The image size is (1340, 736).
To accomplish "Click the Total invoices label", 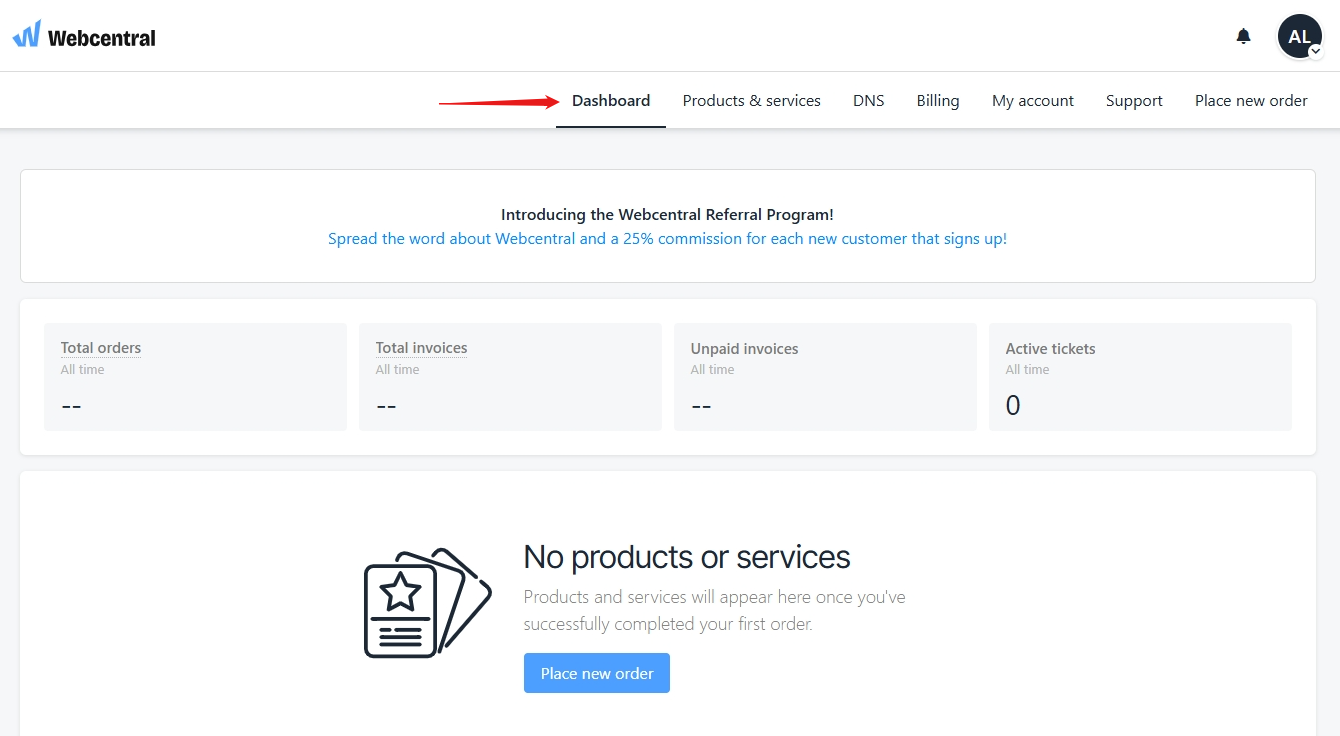I will click(421, 348).
